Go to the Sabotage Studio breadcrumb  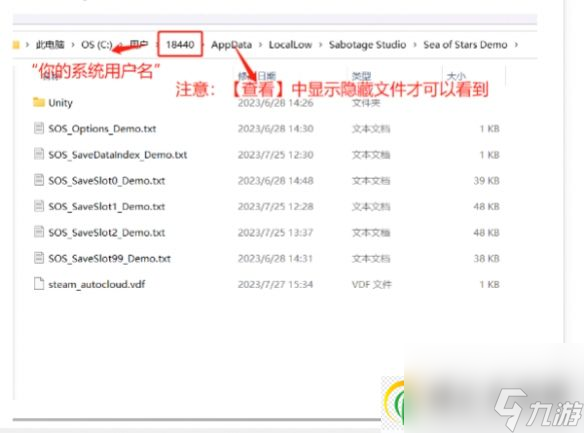(368, 45)
